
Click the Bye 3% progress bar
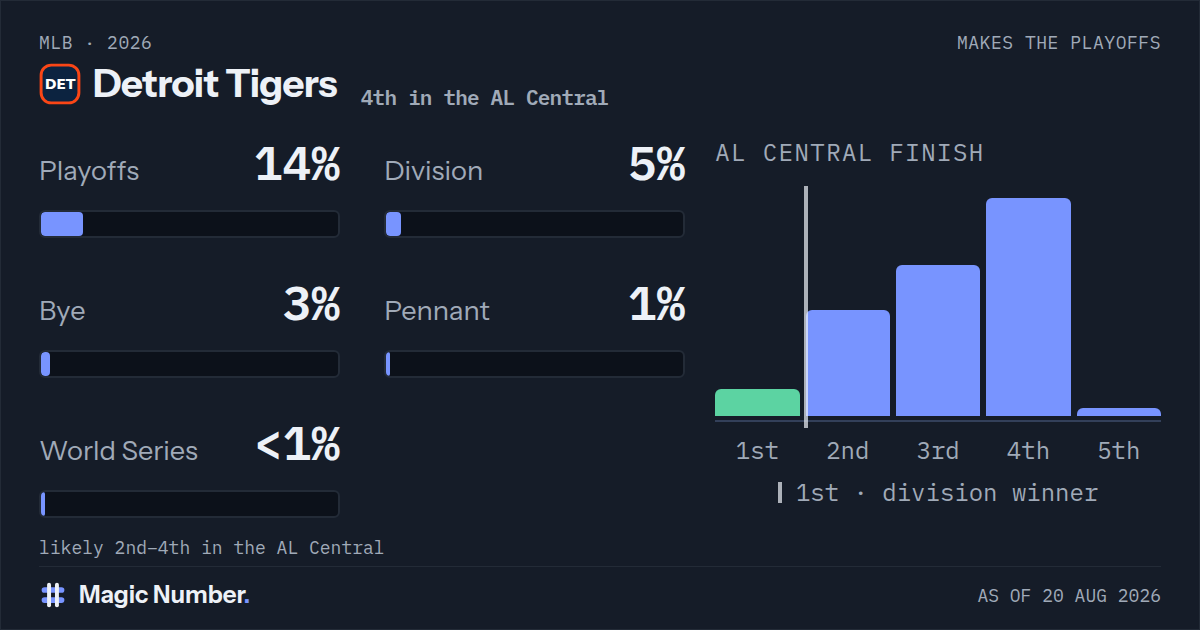coord(189,364)
